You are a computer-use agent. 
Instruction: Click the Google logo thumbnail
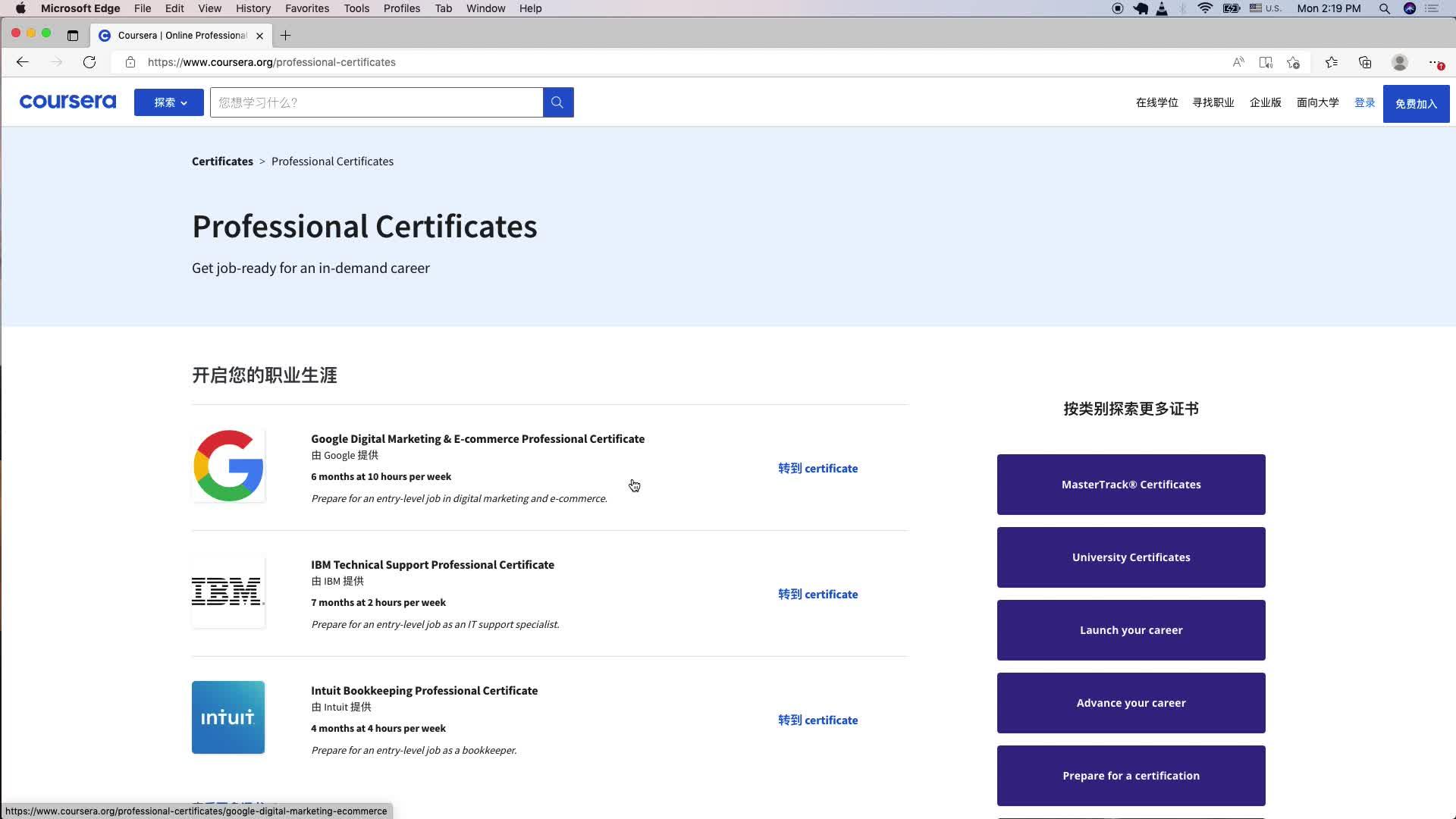(x=228, y=466)
